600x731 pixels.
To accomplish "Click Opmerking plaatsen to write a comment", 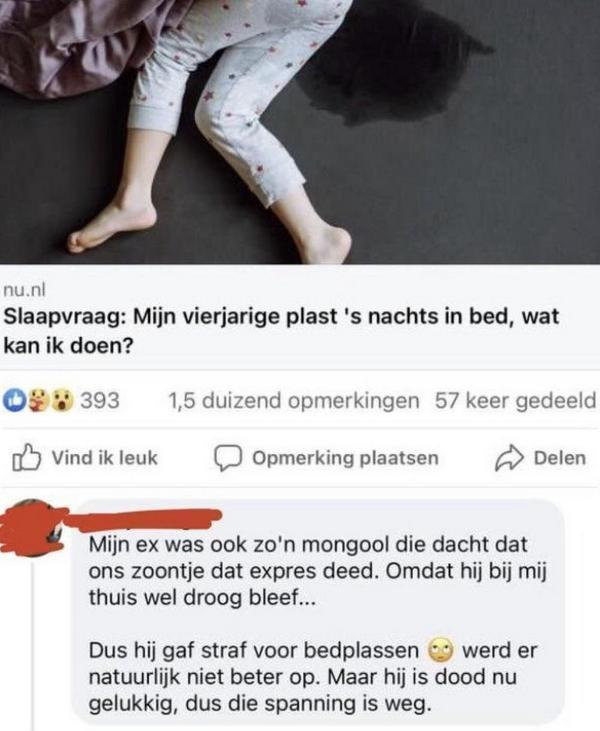I will [x=326, y=458].
